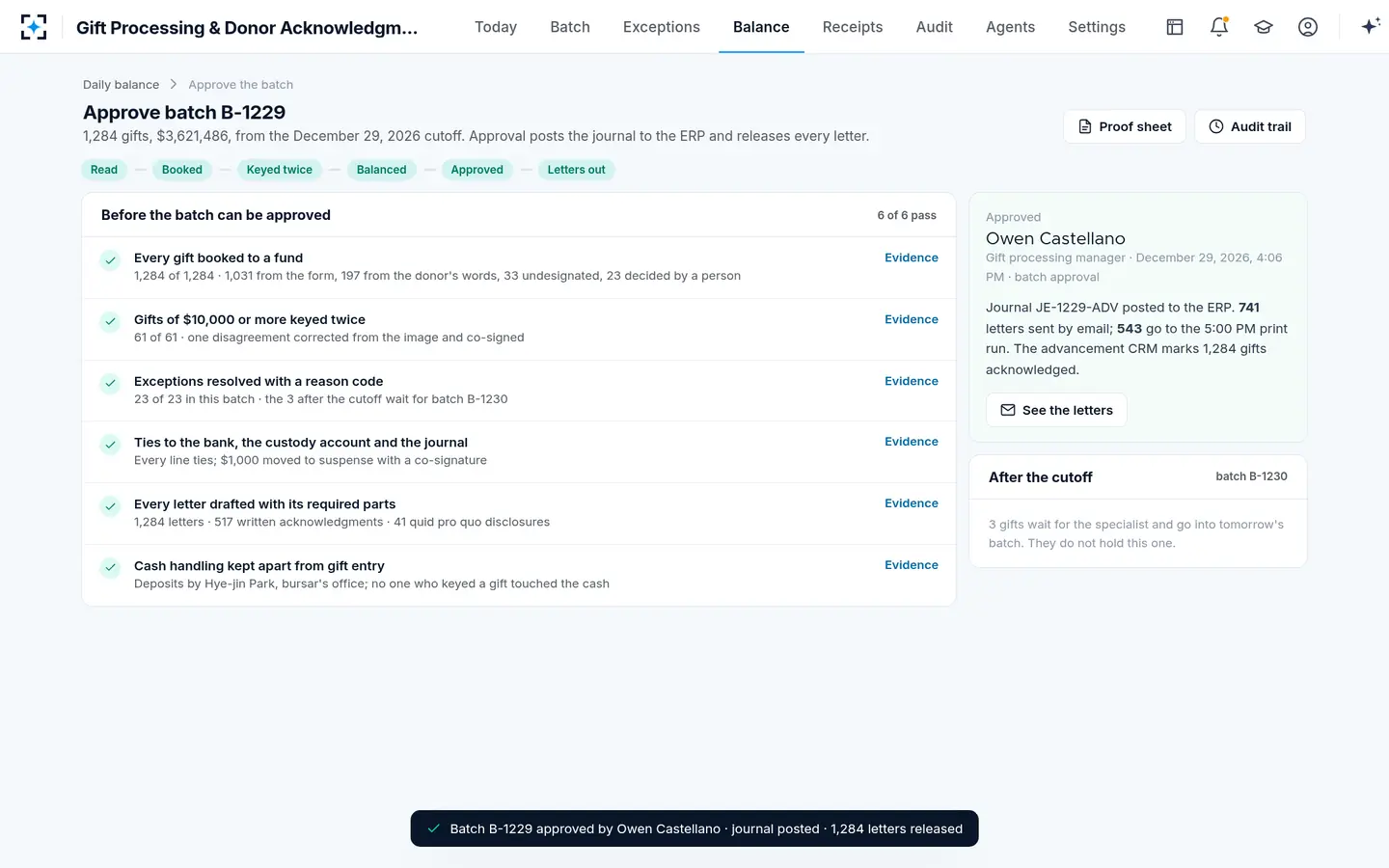Image resolution: width=1389 pixels, height=868 pixels.
Task: Open the Exceptions tab
Action: coord(662,27)
